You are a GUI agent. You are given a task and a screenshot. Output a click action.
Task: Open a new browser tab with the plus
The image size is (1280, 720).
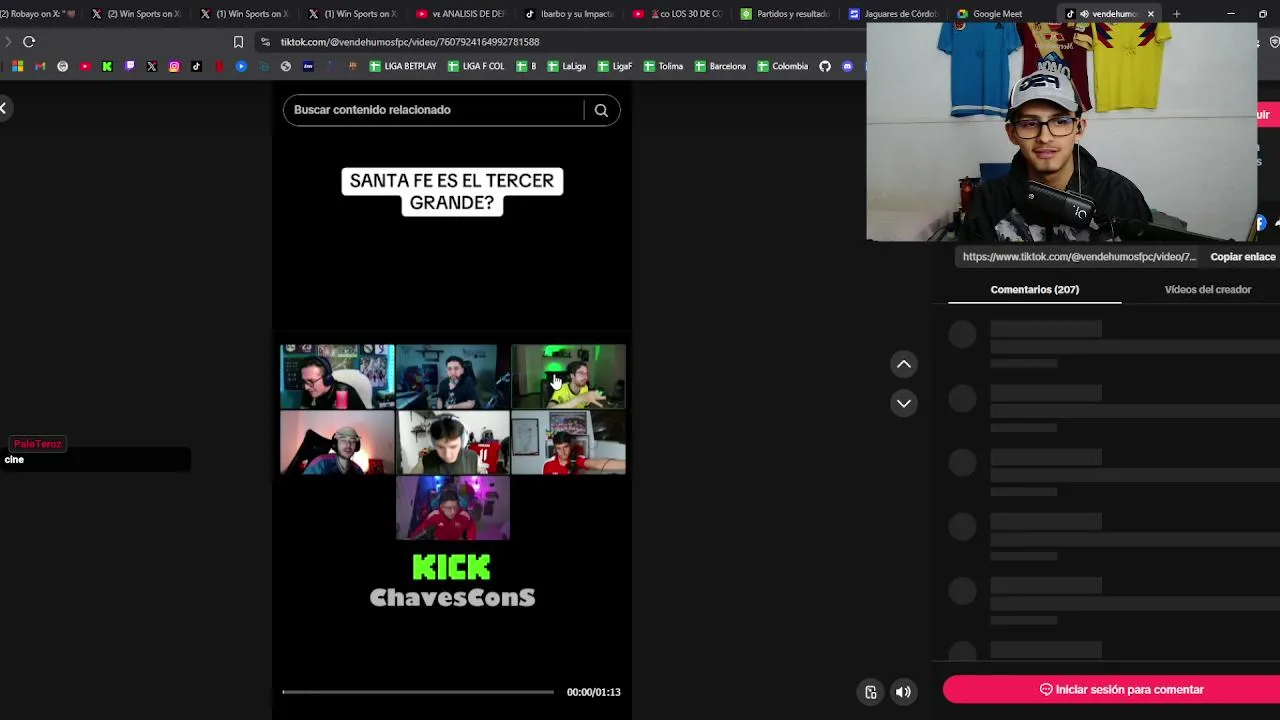click(1176, 14)
